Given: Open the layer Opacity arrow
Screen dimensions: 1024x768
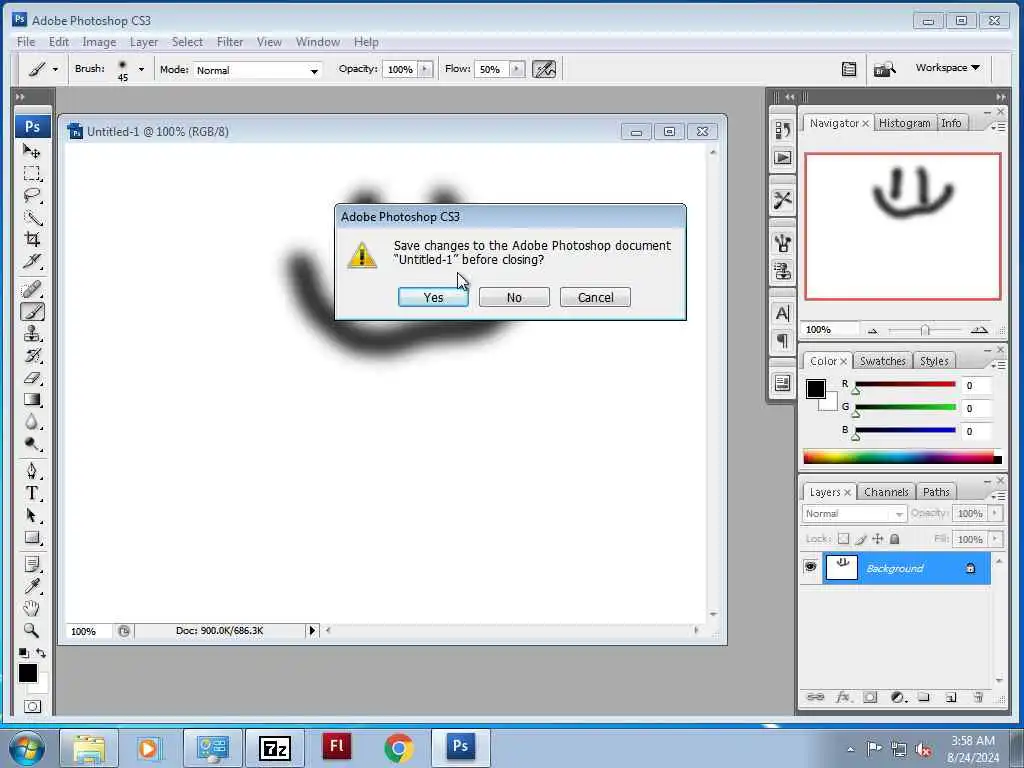Looking at the screenshot, I should coord(995,514).
